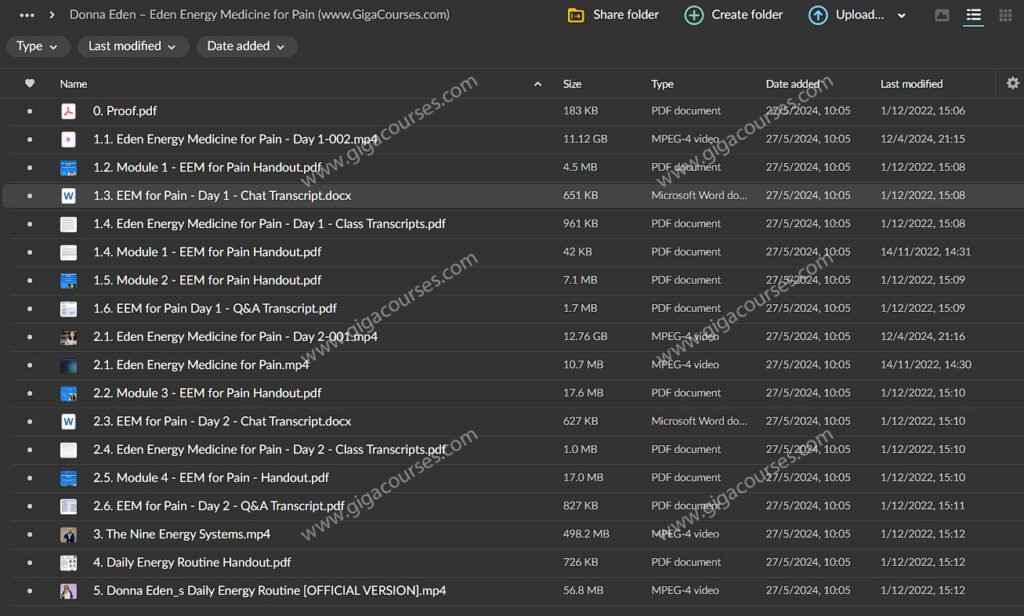The height and width of the screenshot is (616, 1024).
Task: Toggle favourite dot for 1.5. Module 2 Handout
Action: (29, 281)
